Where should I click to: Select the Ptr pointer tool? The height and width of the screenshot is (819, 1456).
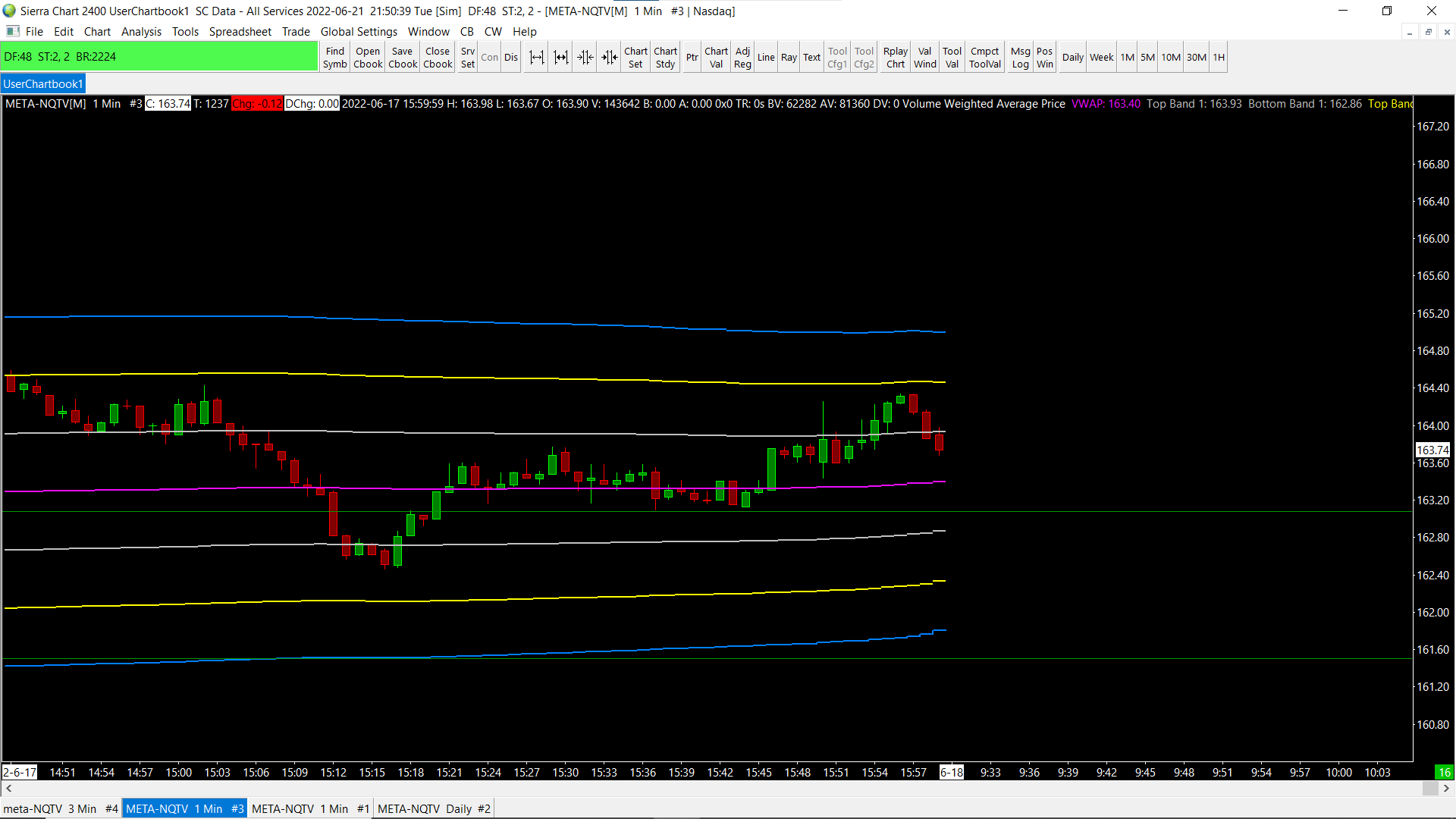coord(692,57)
